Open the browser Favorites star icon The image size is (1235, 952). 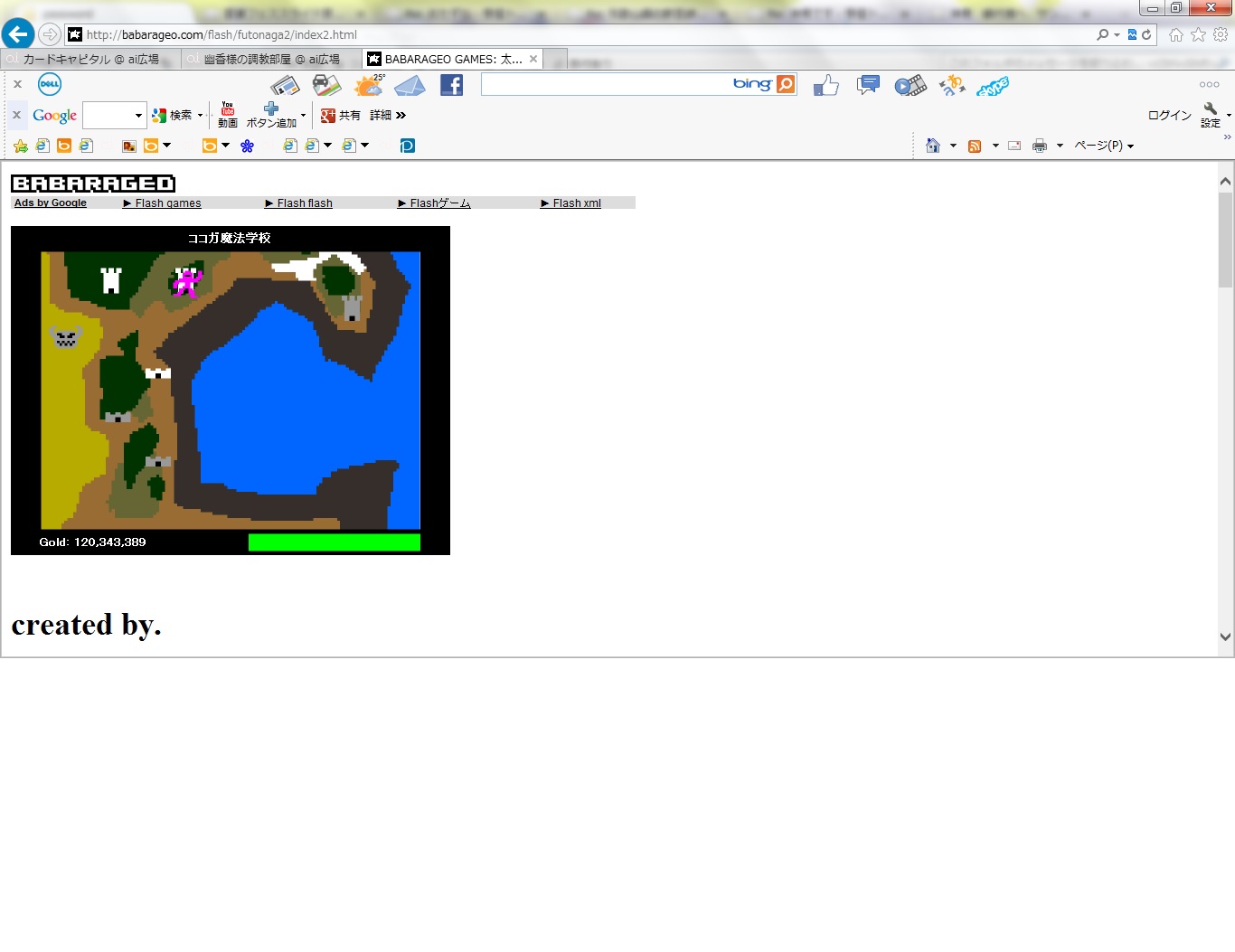[1198, 34]
